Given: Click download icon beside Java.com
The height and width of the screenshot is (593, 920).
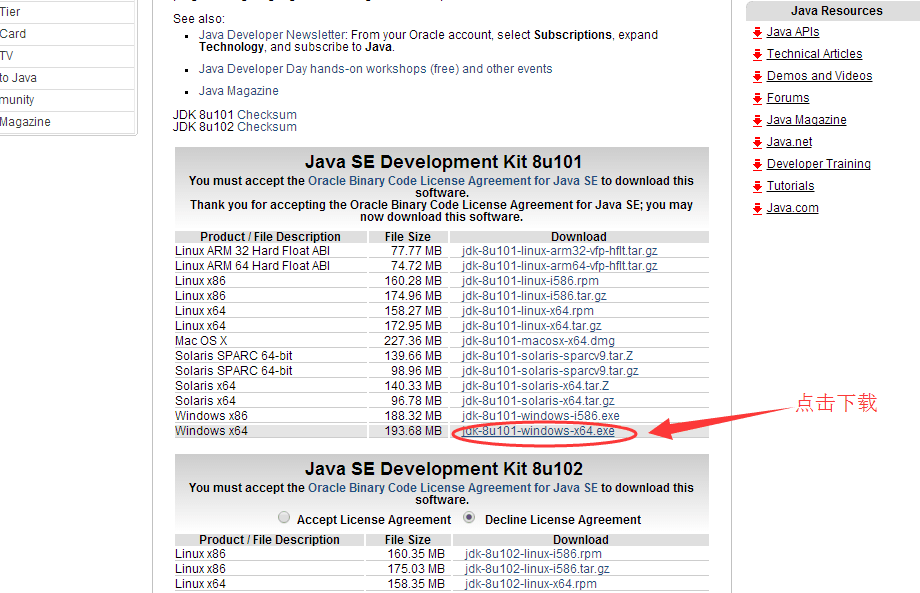Looking at the screenshot, I should pos(760,207).
